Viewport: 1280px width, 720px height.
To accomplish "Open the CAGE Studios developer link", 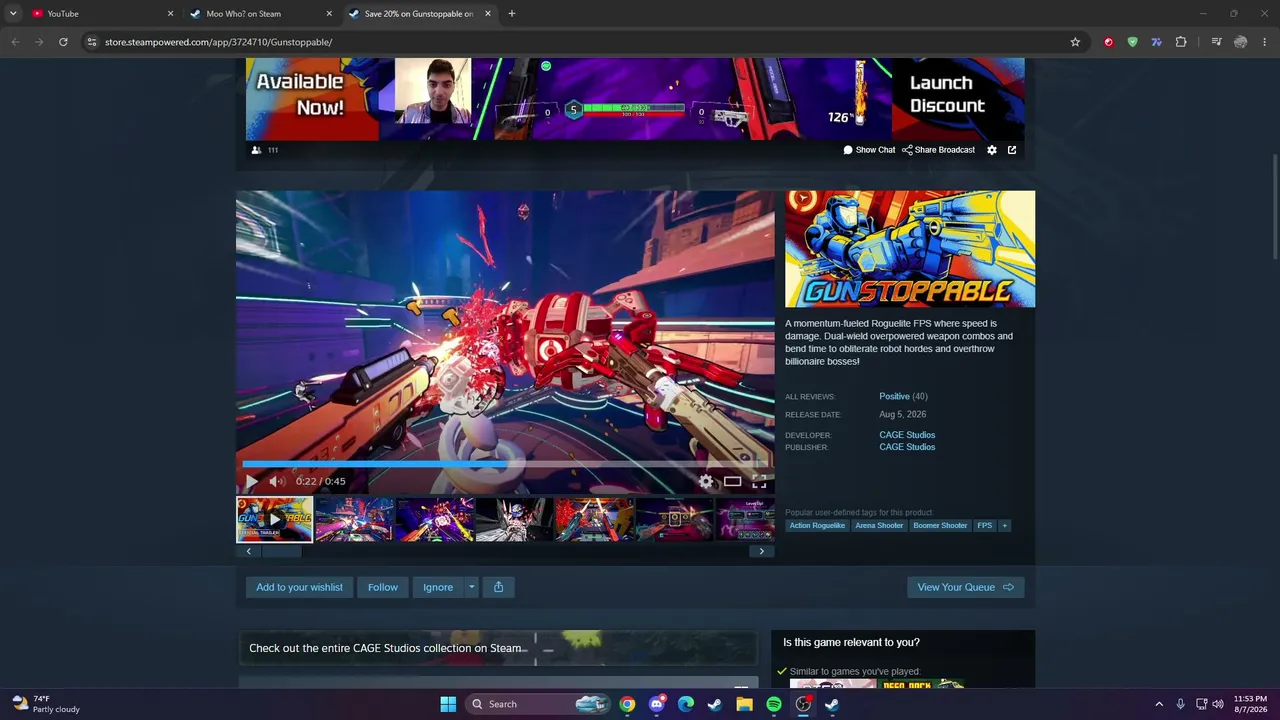I will click(907, 435).
